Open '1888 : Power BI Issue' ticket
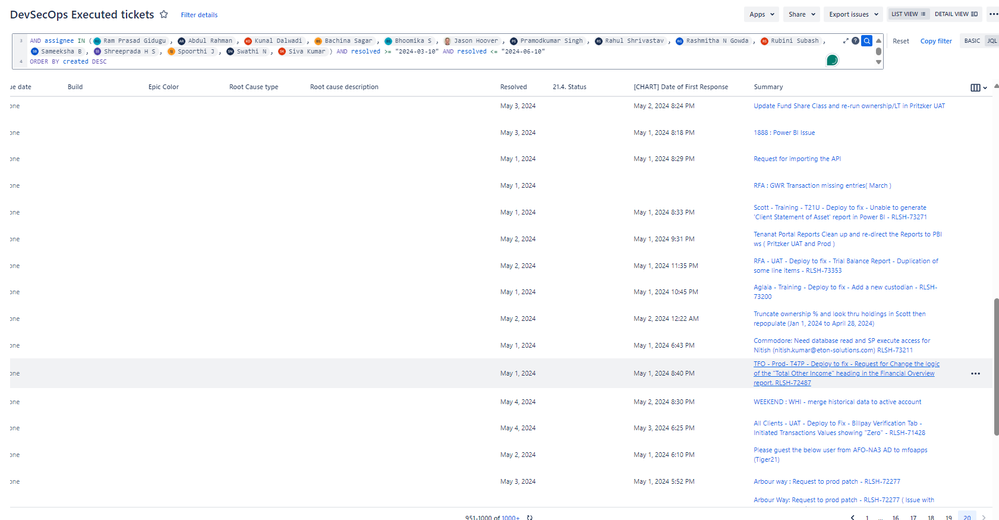Image resolution: width=999 pixels, height=520 pixels. coord(784,133)
